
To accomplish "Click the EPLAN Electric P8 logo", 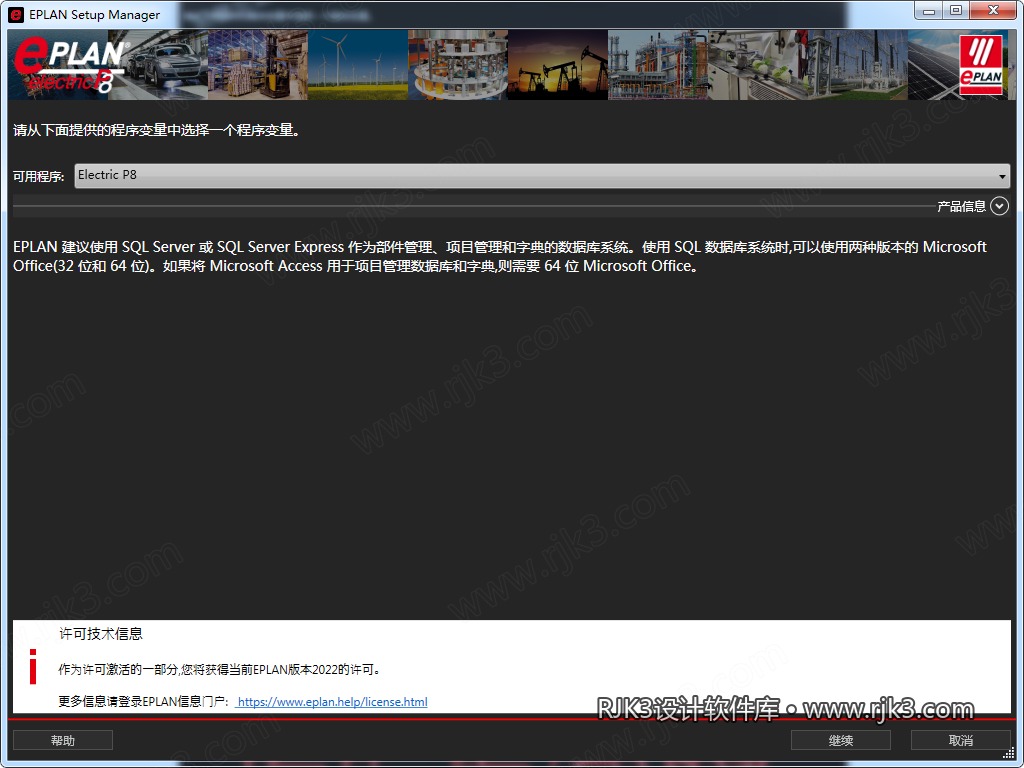I will pyautogui.click(x=71, y=65).
